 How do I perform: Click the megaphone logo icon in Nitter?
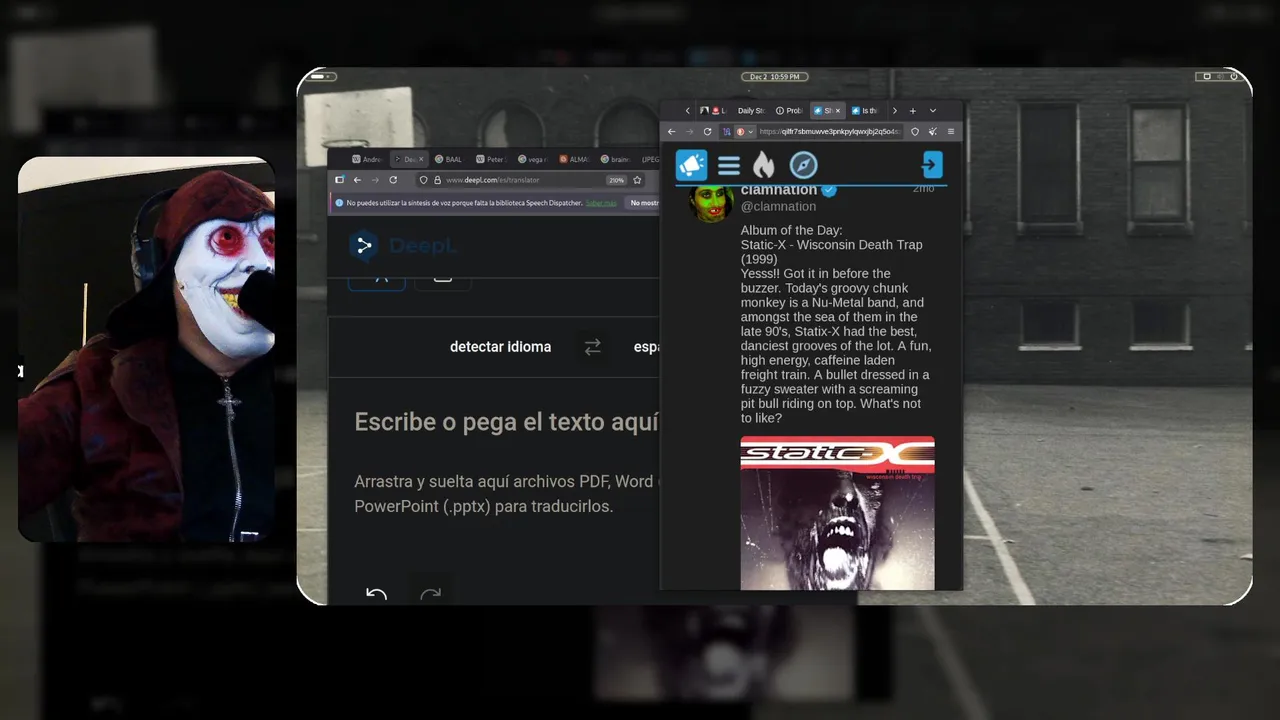click(691, 165)
